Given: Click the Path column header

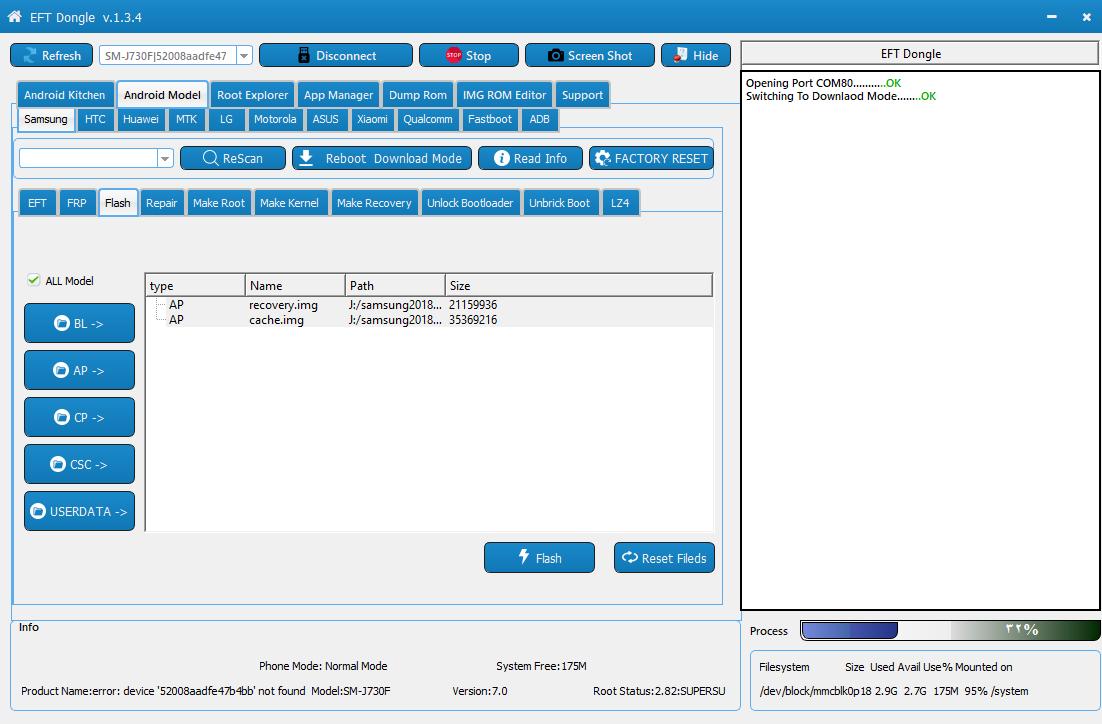Looking at the screenshot, I should click(396, 285).
